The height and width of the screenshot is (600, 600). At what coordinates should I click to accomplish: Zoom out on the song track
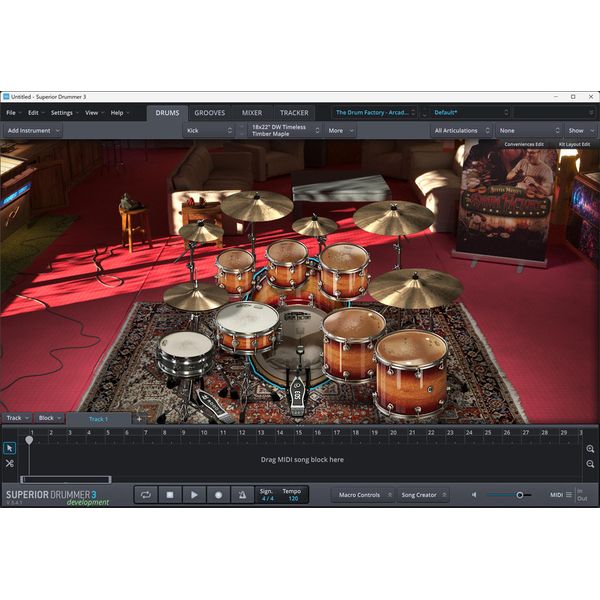590,464
